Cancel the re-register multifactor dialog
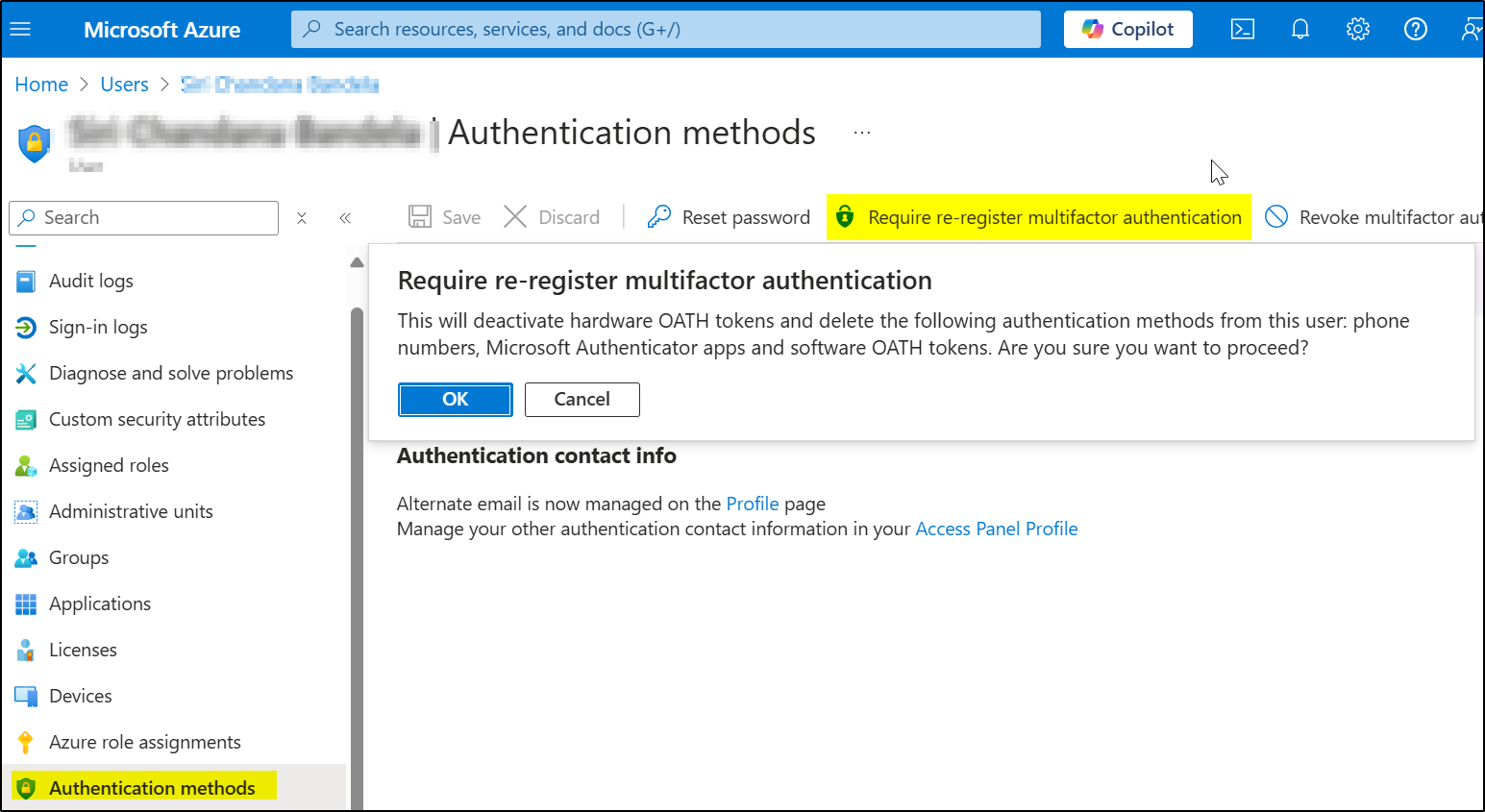Viewport: 1485px width, 812px height. 582,399
